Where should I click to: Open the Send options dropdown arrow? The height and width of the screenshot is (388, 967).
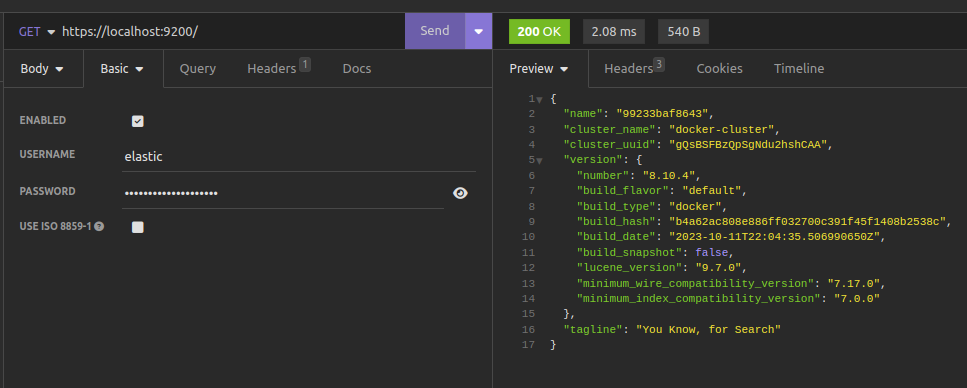point(479,31)
